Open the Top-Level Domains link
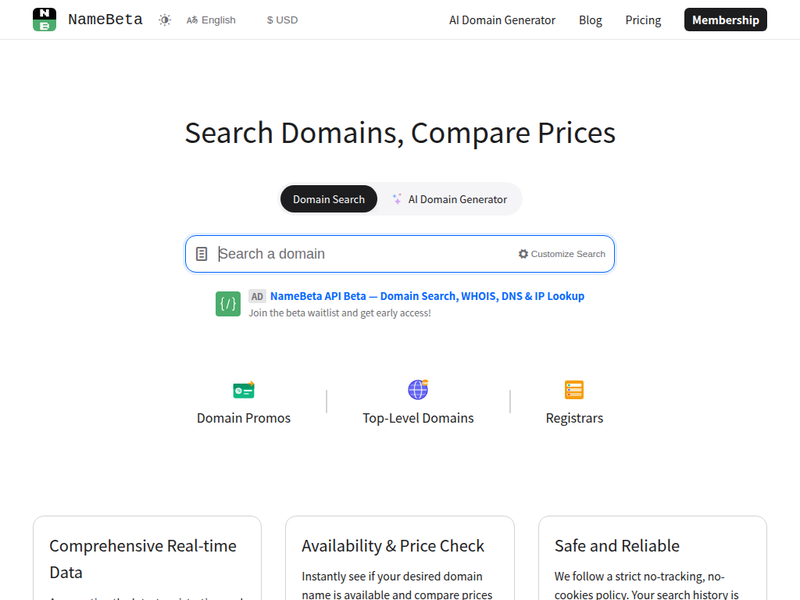Viewport: 800px width, 600px height. point(418,418)
